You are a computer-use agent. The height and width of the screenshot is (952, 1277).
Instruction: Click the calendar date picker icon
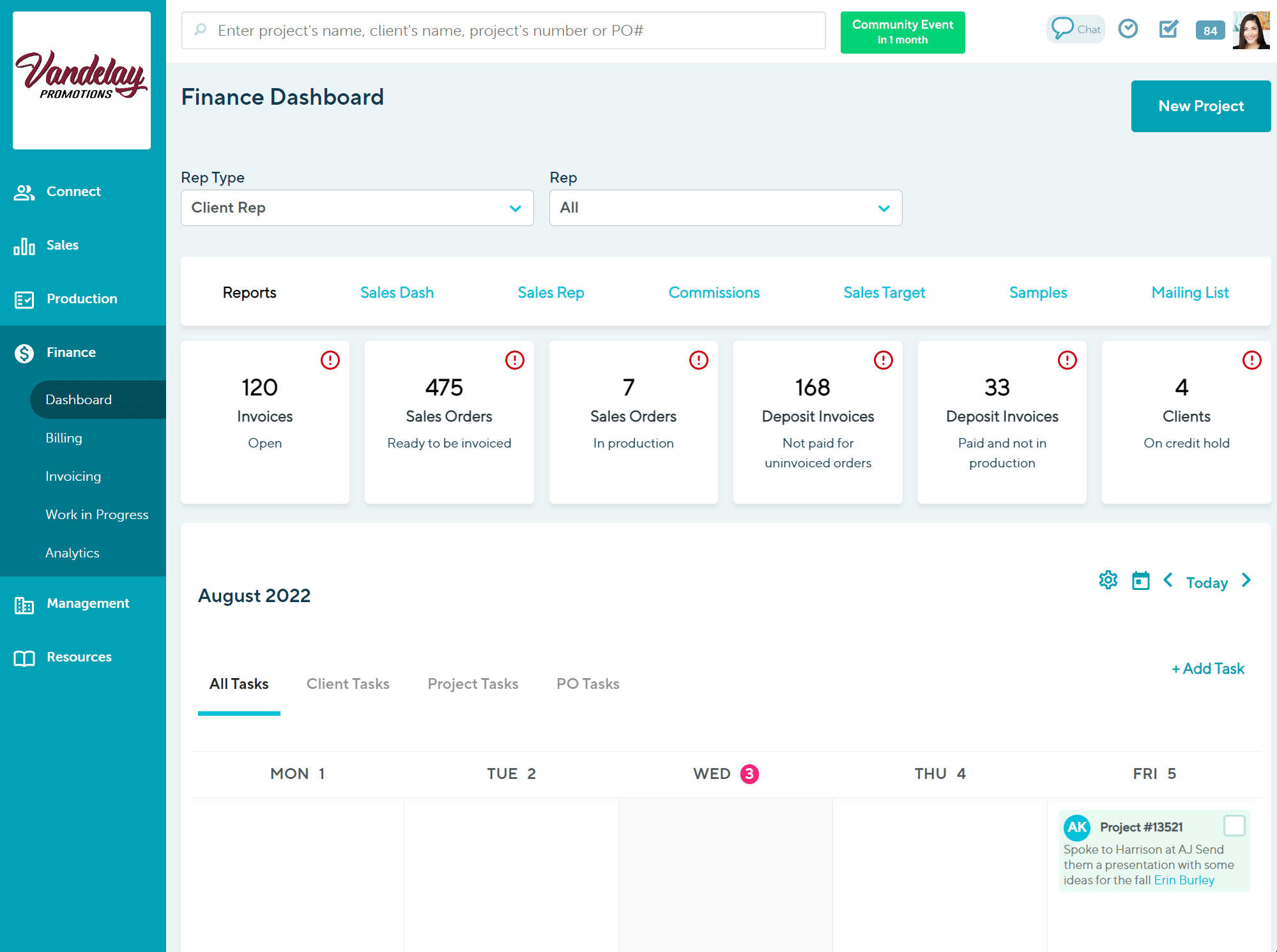point(1140,581)
